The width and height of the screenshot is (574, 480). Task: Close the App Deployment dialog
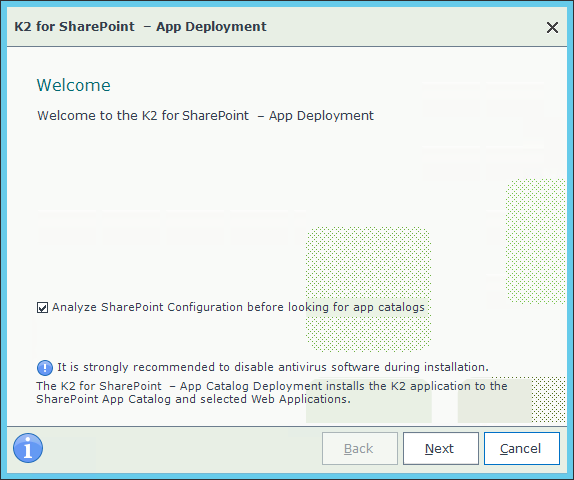[552, 27]
